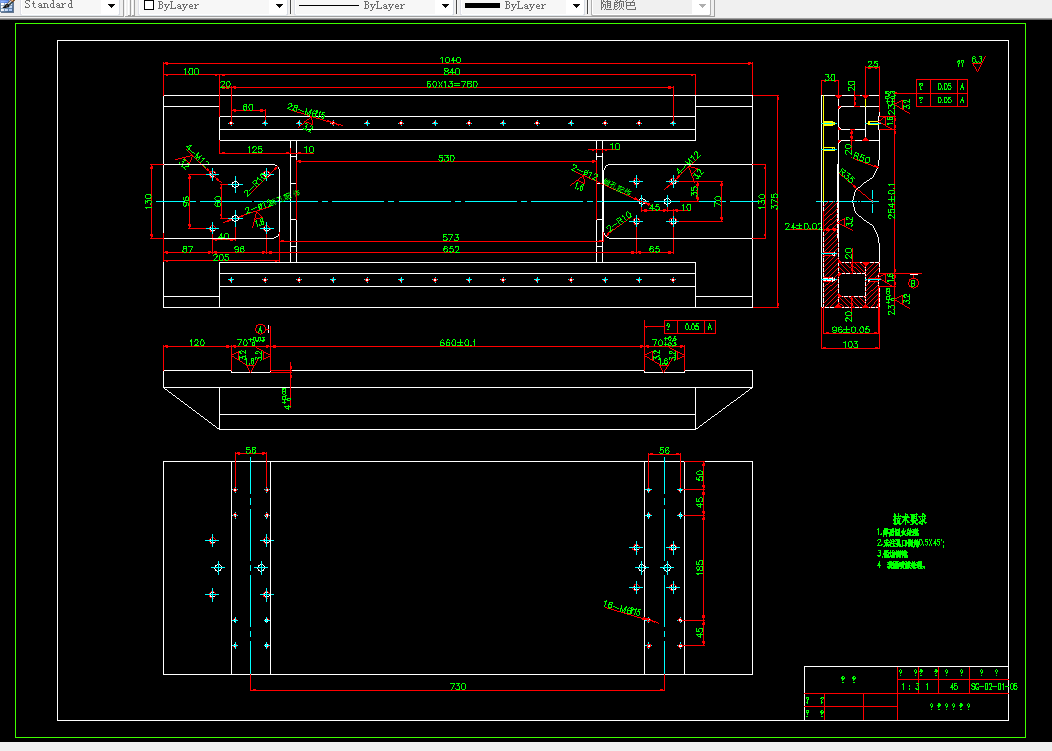This screenshot has width=1052, height=751.
Task: Select the 730 dimension under the bottom view
Action: tap(458, 686)
